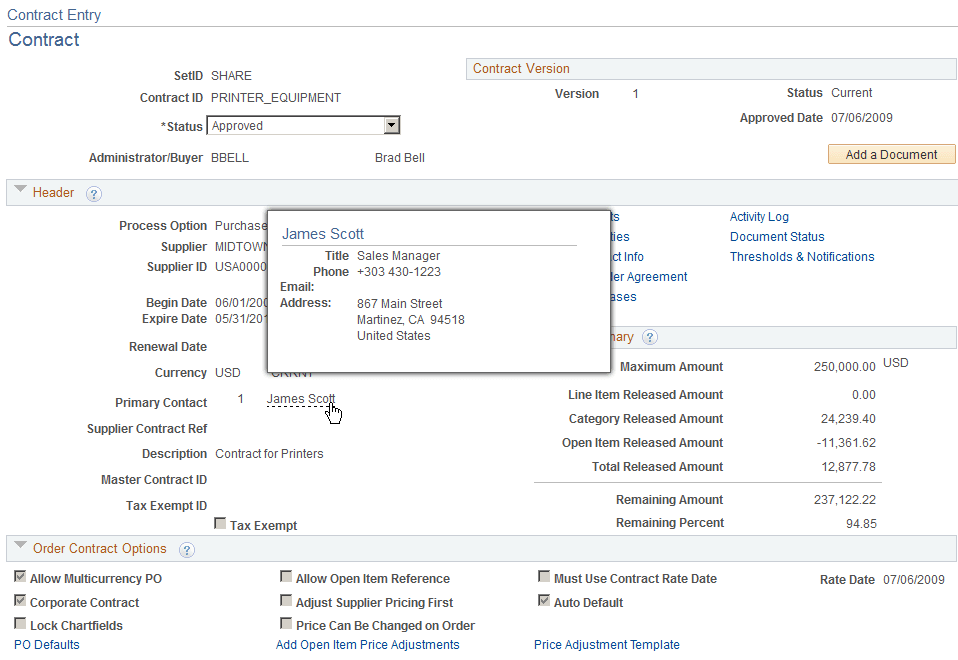The height and width of the screenshot is (660, 958).
Task: Collapse the Order Contract Options section
Action: [x=20, y=548]
